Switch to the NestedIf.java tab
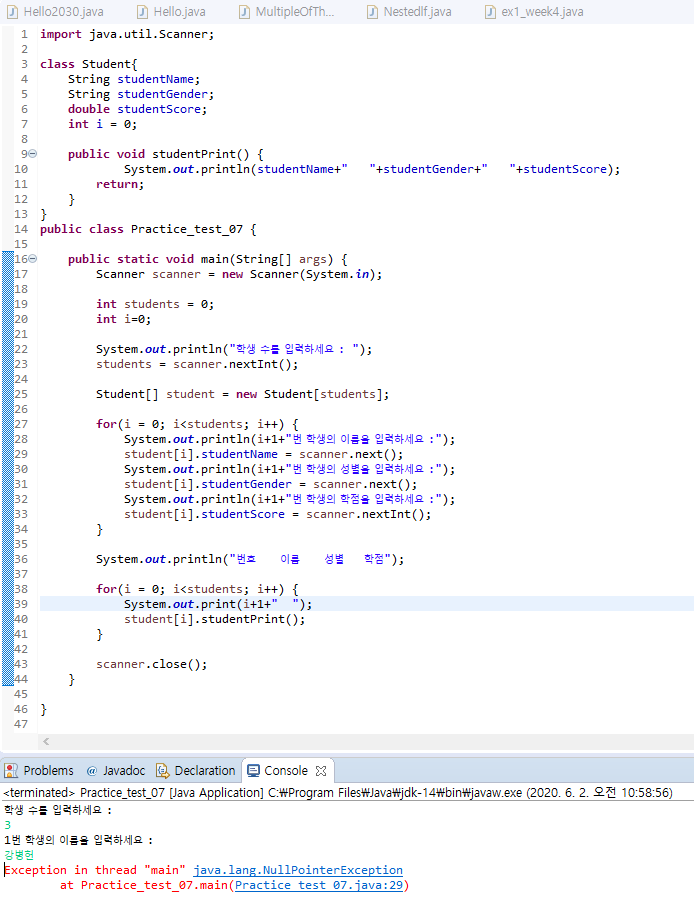This screenshot has width=694, height=902. pyautogui.click(x=417, y=12)
